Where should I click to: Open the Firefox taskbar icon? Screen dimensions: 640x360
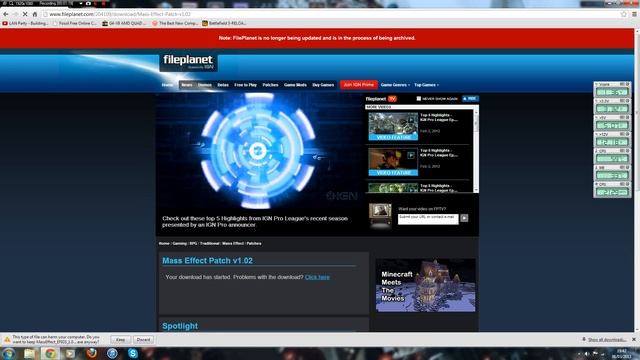(91, 353)
